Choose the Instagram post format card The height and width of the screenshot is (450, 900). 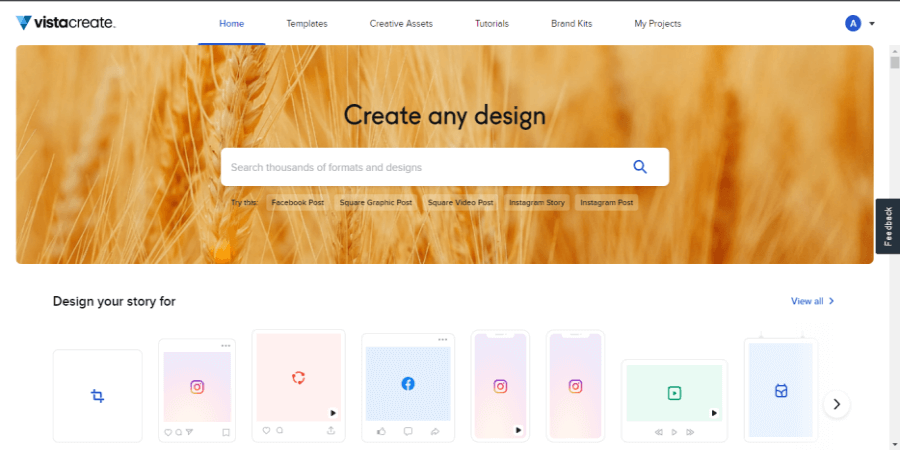[x=197, y=390]
